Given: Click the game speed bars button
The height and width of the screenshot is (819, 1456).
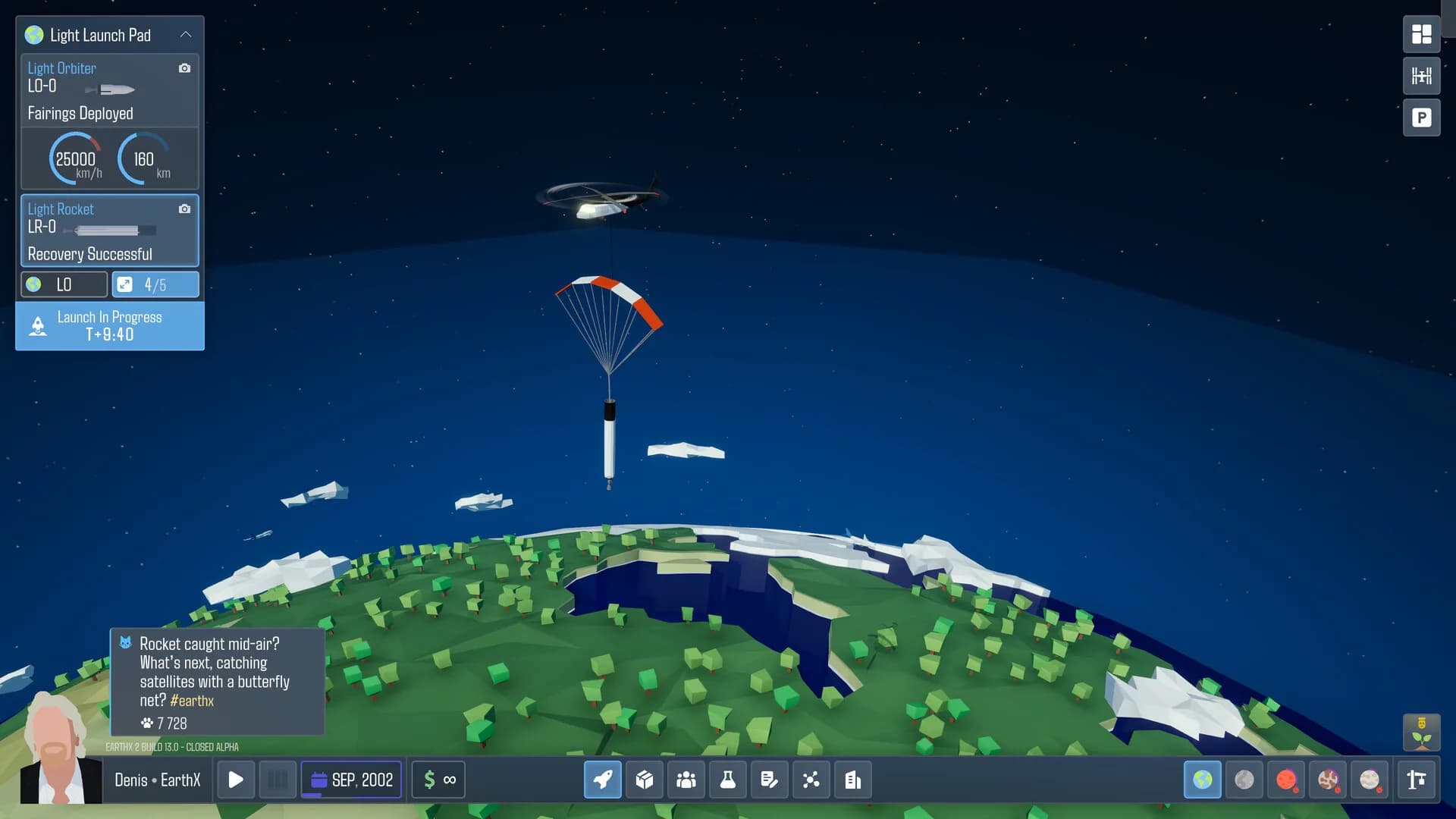Looking at the screenshot, I should [x=278, y=780].
